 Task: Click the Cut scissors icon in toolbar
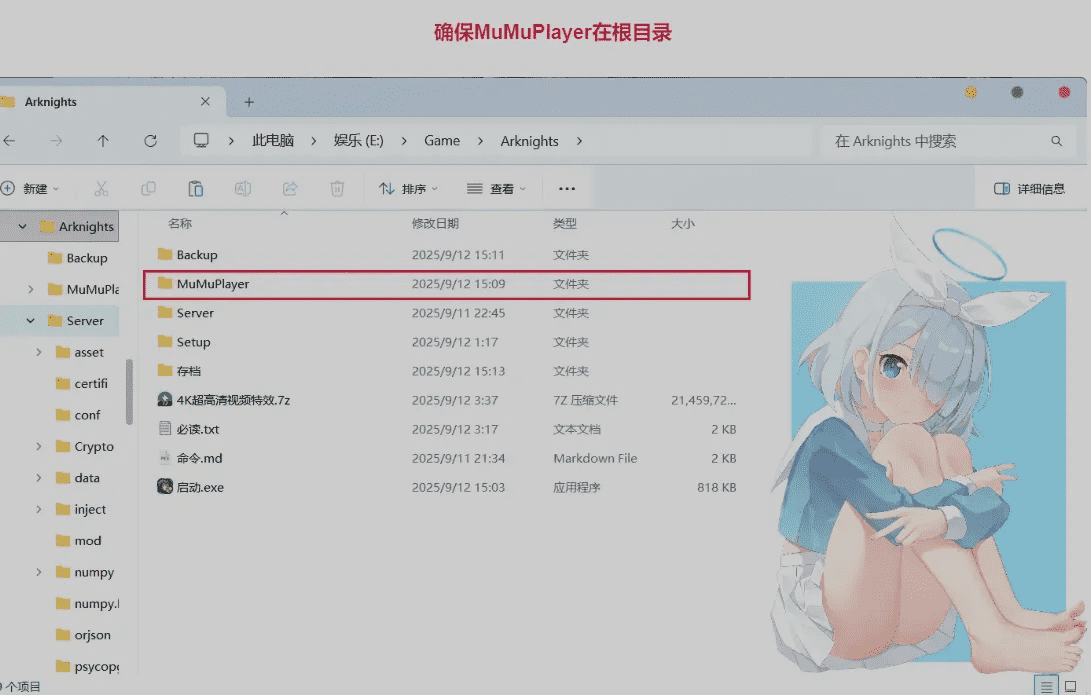(101, 189)
